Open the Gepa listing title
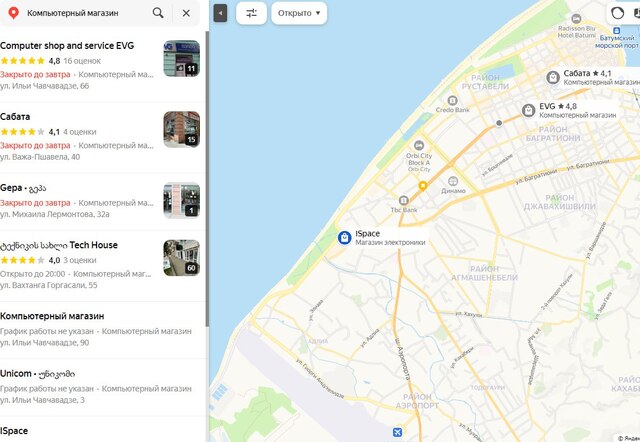This screenshot has height=442, width=640. 23,188
